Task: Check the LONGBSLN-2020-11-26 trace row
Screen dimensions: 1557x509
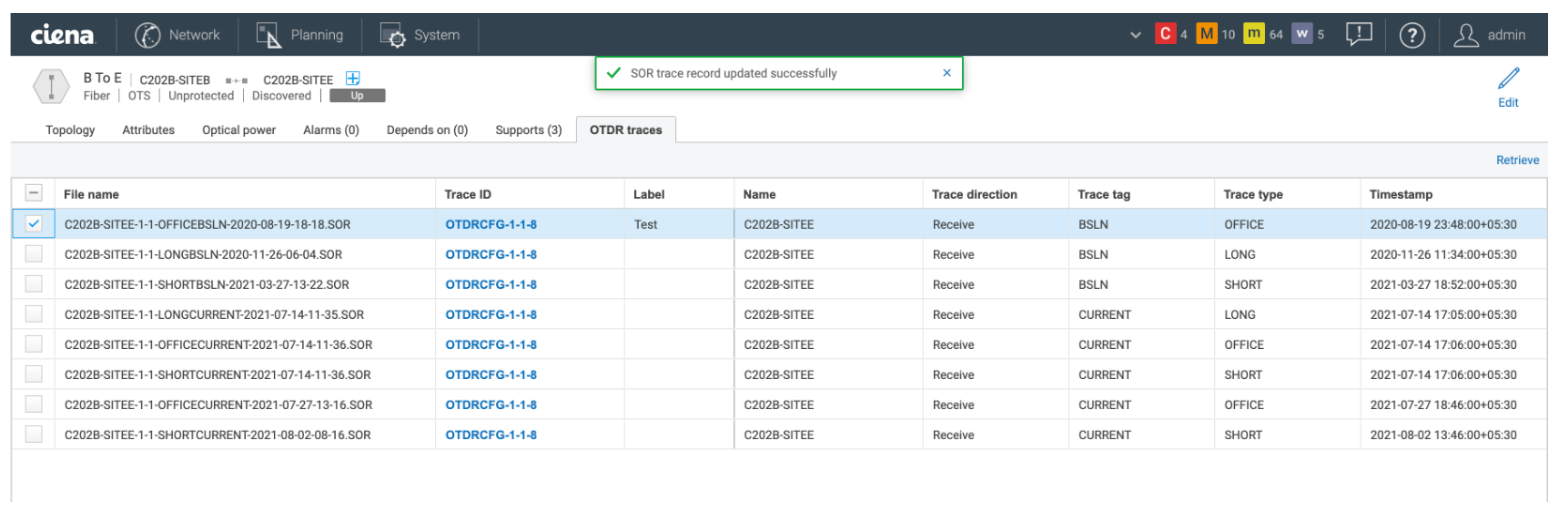Action: pyautogui.click(x=34, y=254)
